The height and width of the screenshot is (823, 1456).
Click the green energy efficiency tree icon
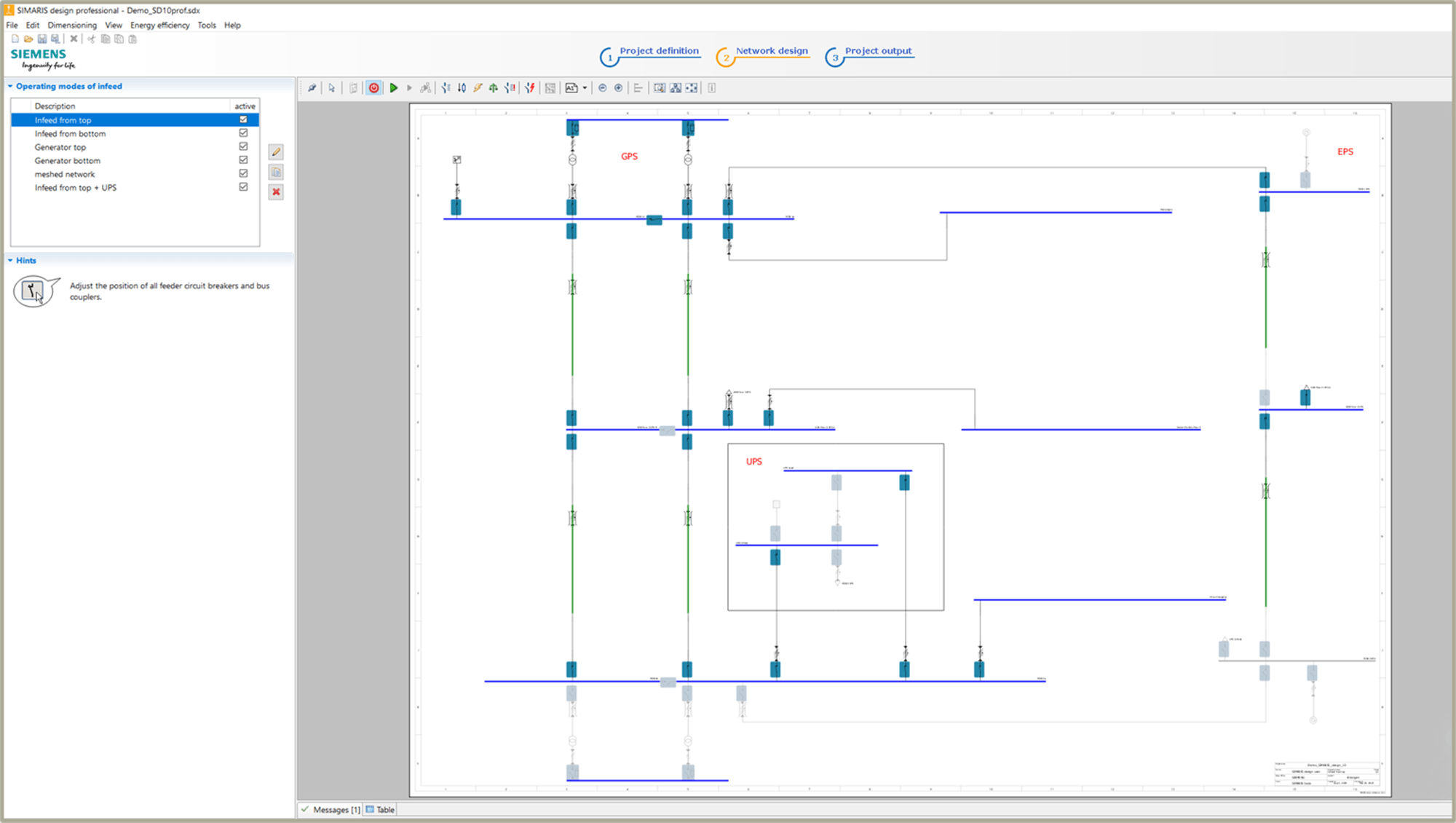coord(493,87)
